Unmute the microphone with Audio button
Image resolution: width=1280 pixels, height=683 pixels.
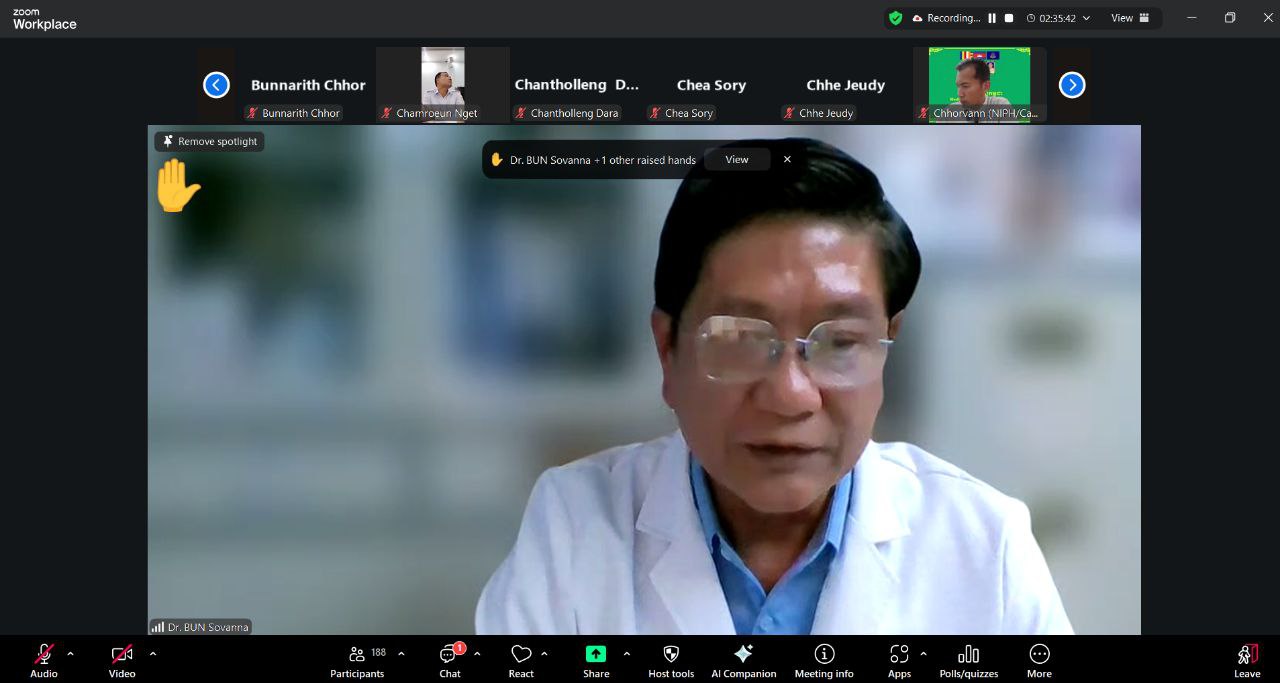tap(44, 660)
